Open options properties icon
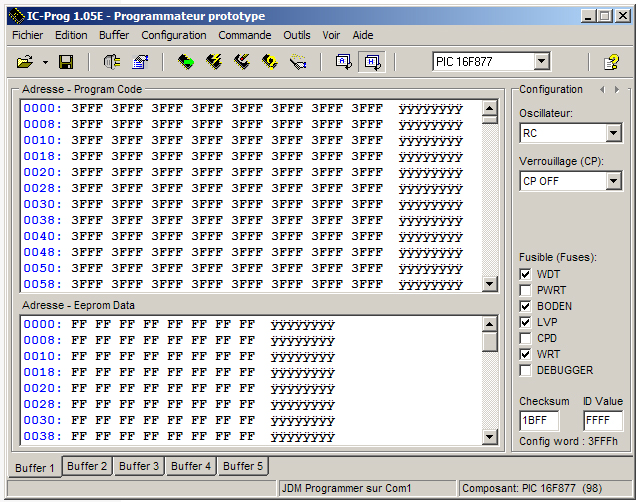The width and height of the screenshot is (638, 502). tap(140, 62)
